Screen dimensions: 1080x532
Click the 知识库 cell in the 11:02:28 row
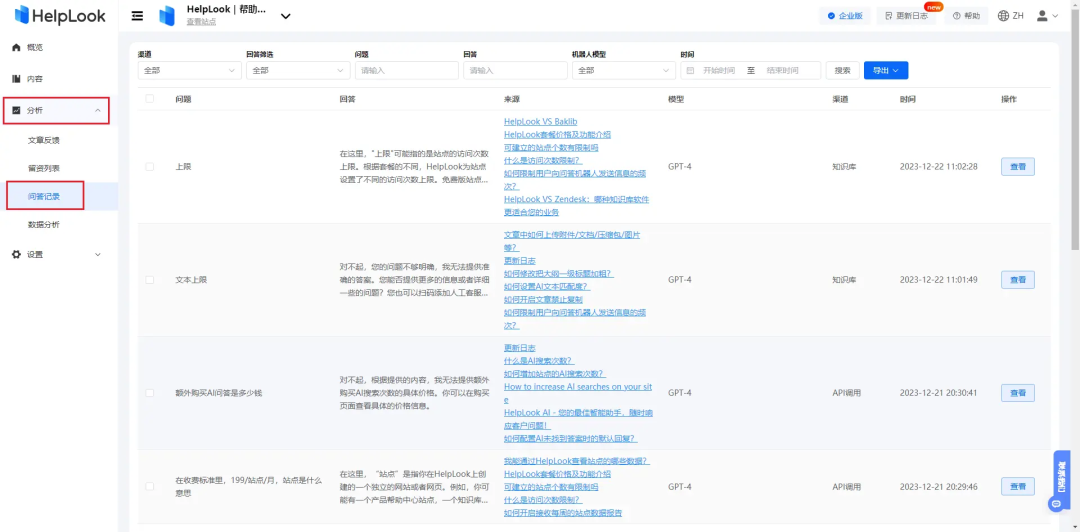point(844,167)
